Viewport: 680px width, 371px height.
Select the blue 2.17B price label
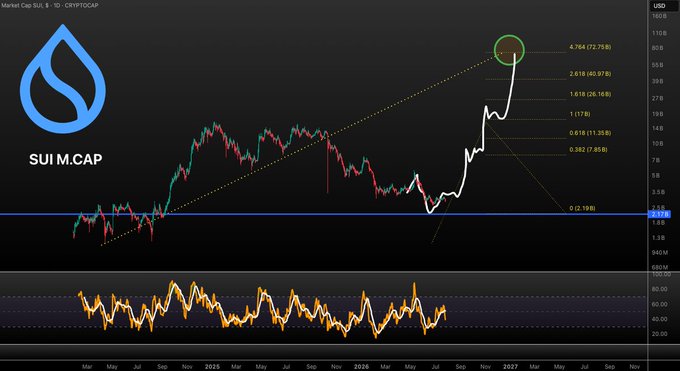(x=660, y=214)
